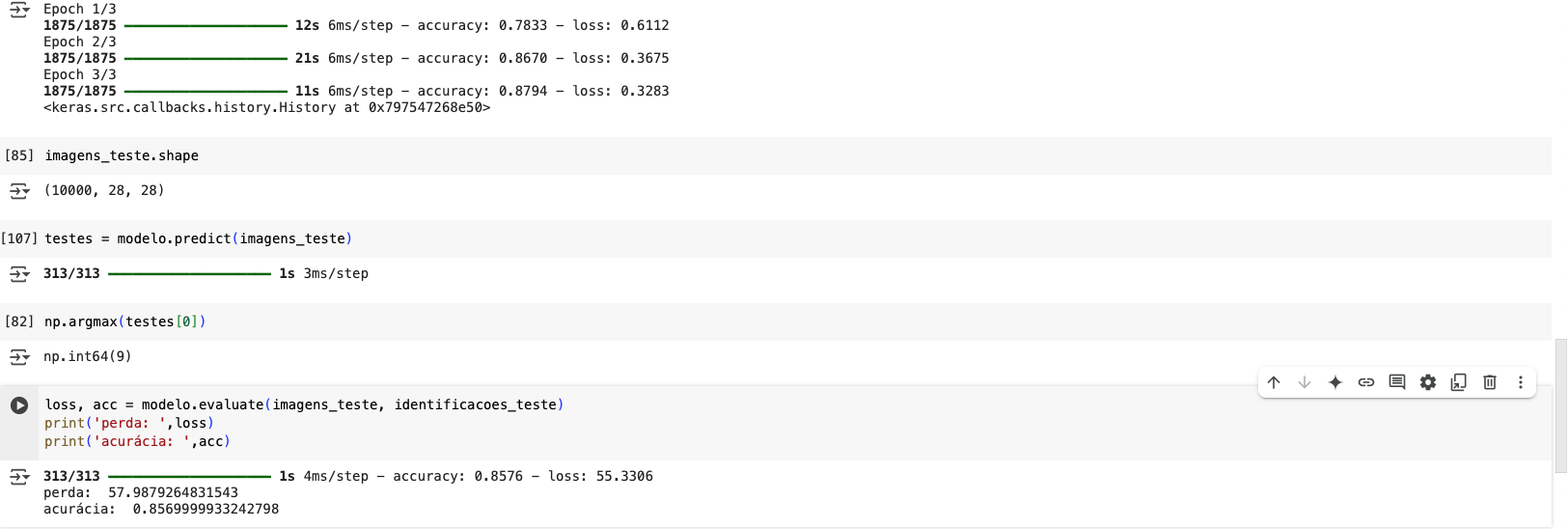Viewport: 1568px width, 529px height.
Task: Delete the cell with the trash icon
Action: (x=1490, y=382)
